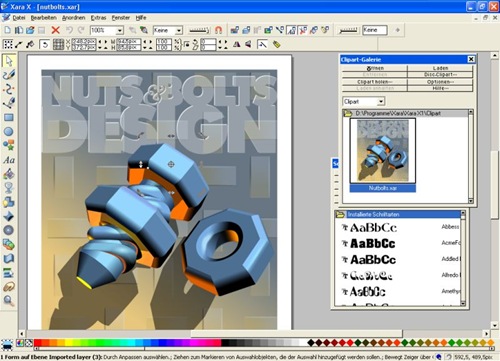Open the Extras menu
Image resolution: width=500 pixels, height=361 pixels.
point(98,18)
